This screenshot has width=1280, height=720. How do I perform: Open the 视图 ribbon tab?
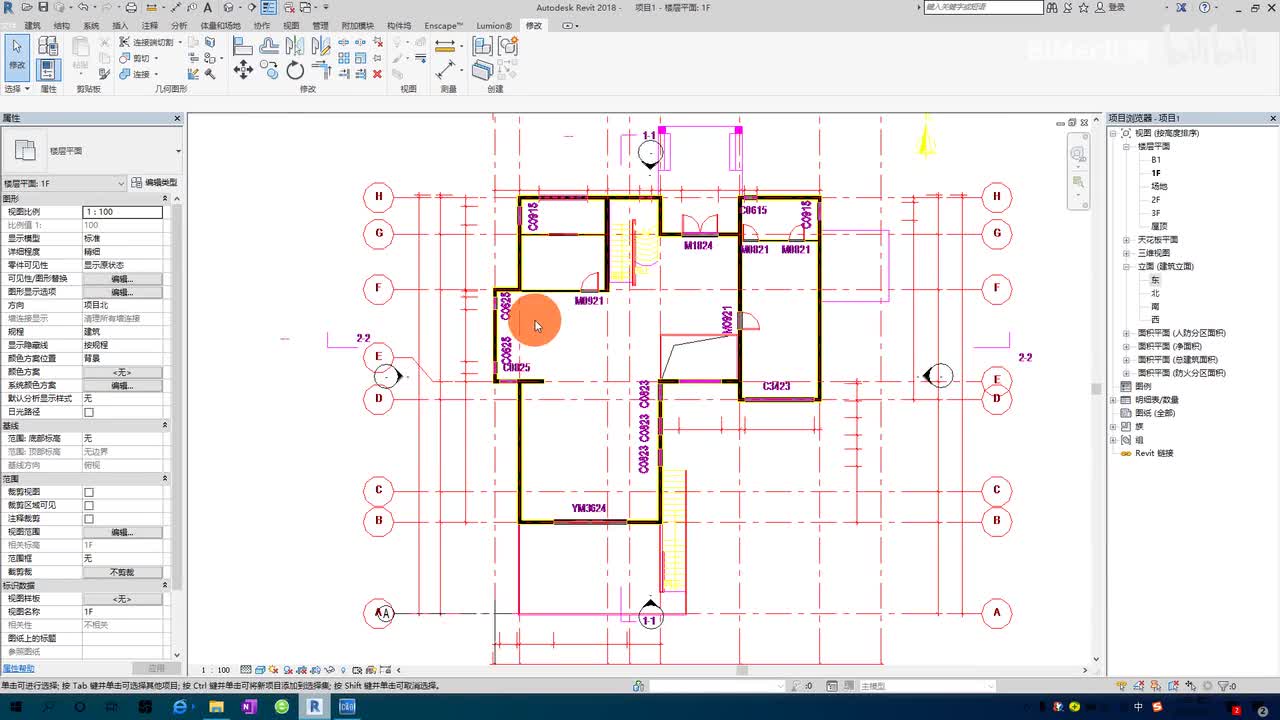coord(291,25)
